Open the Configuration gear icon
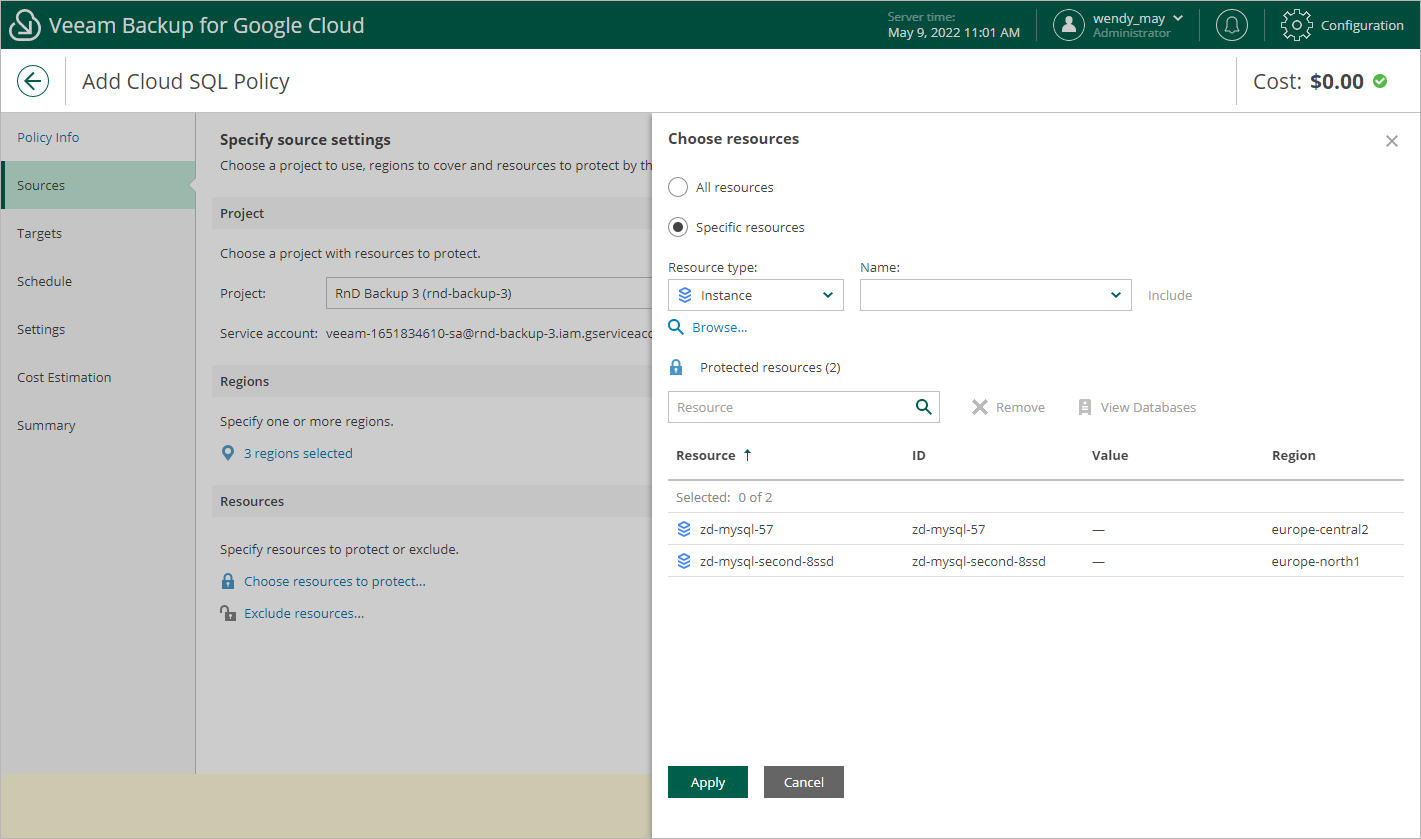 tap(1297, 25)
